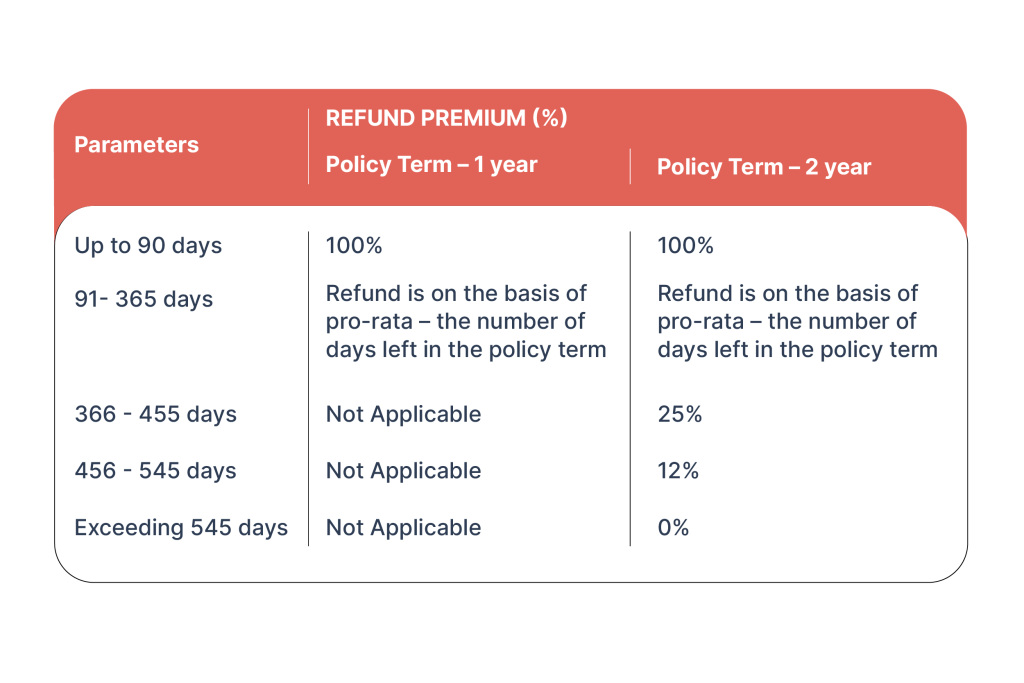
Task: Select the "REFUND PREMIUM (%)" heading
Action: click(446, 118)
